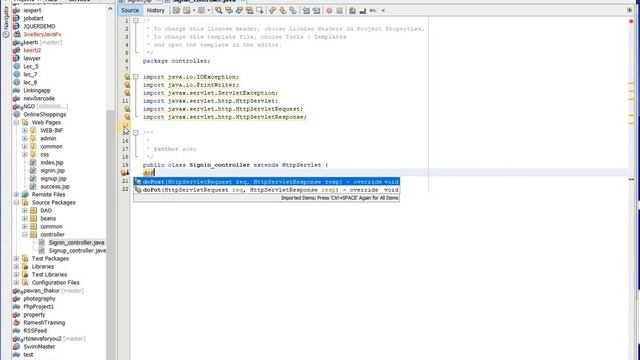Select the photography project

click(39, 299)
